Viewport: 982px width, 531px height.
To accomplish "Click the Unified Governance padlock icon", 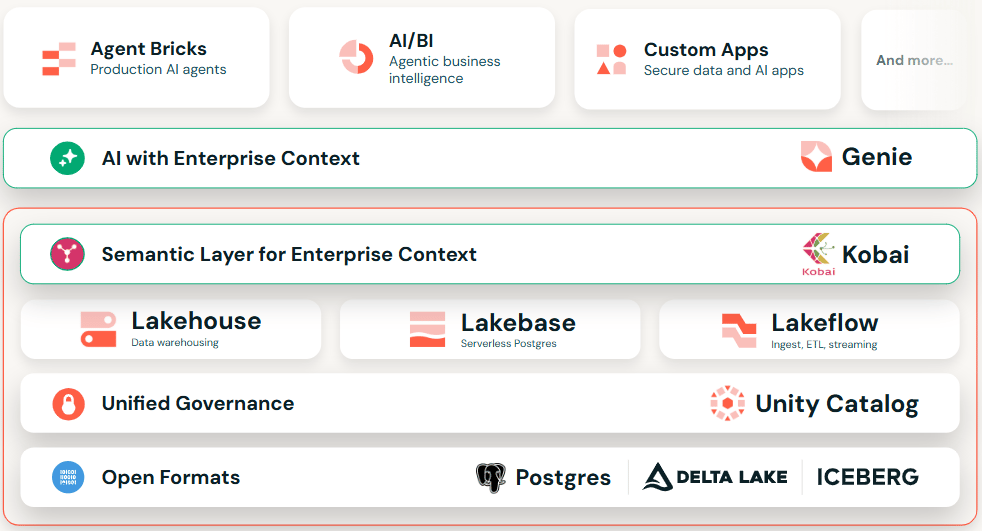I will [68, 404].
